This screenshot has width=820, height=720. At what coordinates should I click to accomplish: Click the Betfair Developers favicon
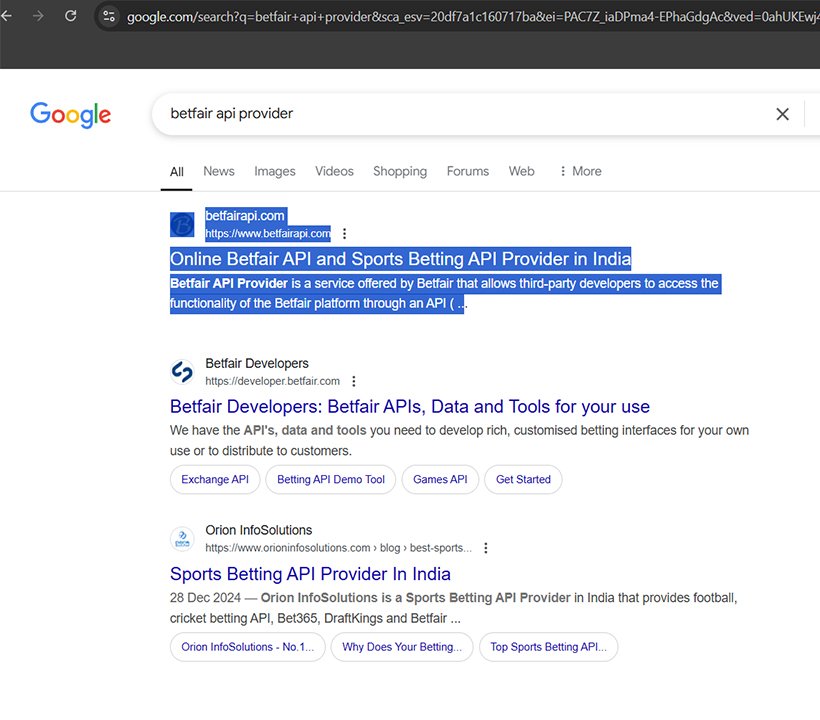pos(182,372)
